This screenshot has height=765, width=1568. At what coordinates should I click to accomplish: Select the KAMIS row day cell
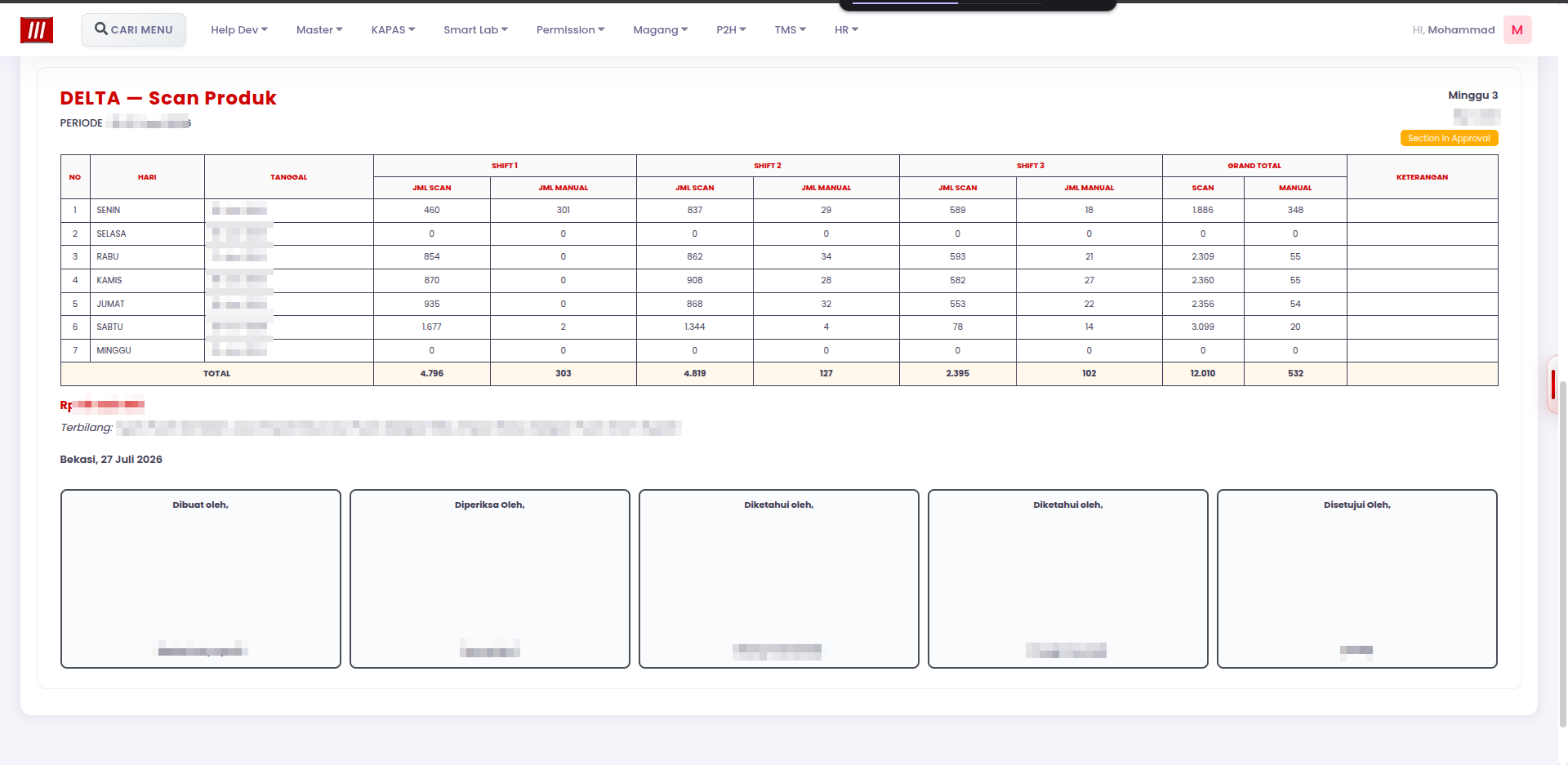(x=147, y=280)
